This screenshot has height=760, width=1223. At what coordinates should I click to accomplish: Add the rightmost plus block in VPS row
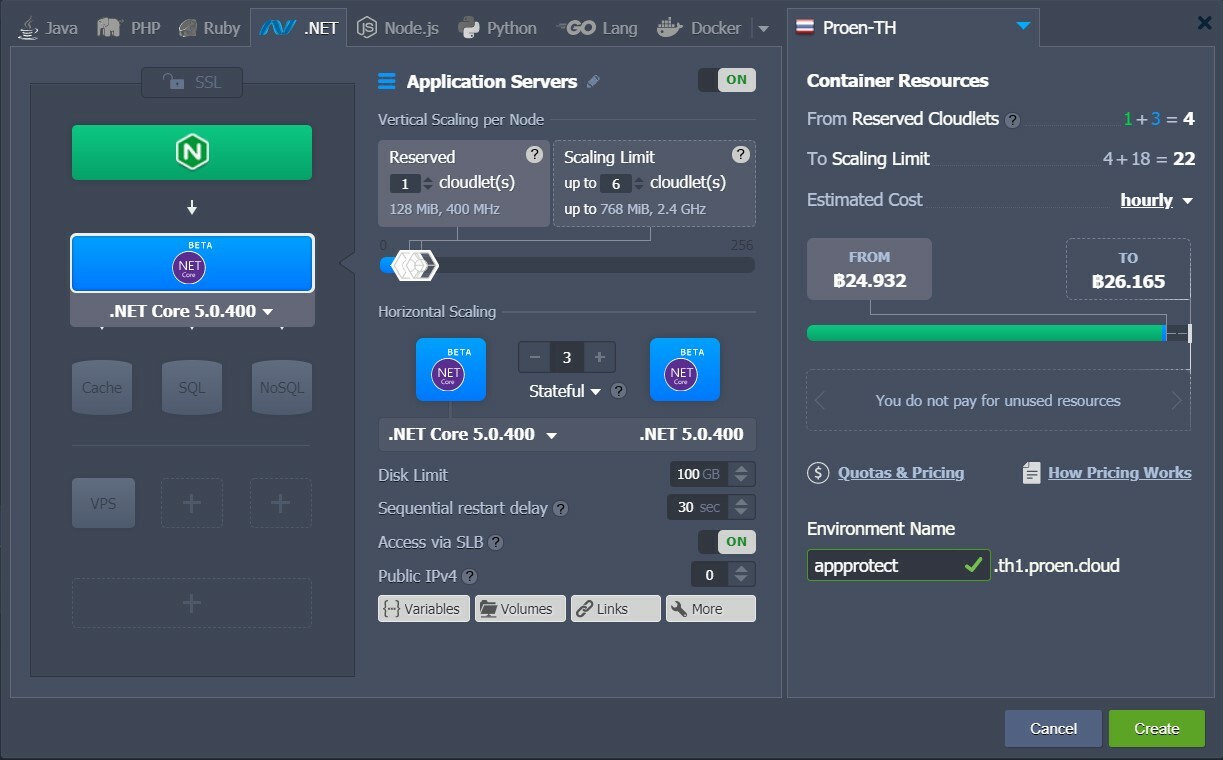pyautogui.click(x=281, y=503)
